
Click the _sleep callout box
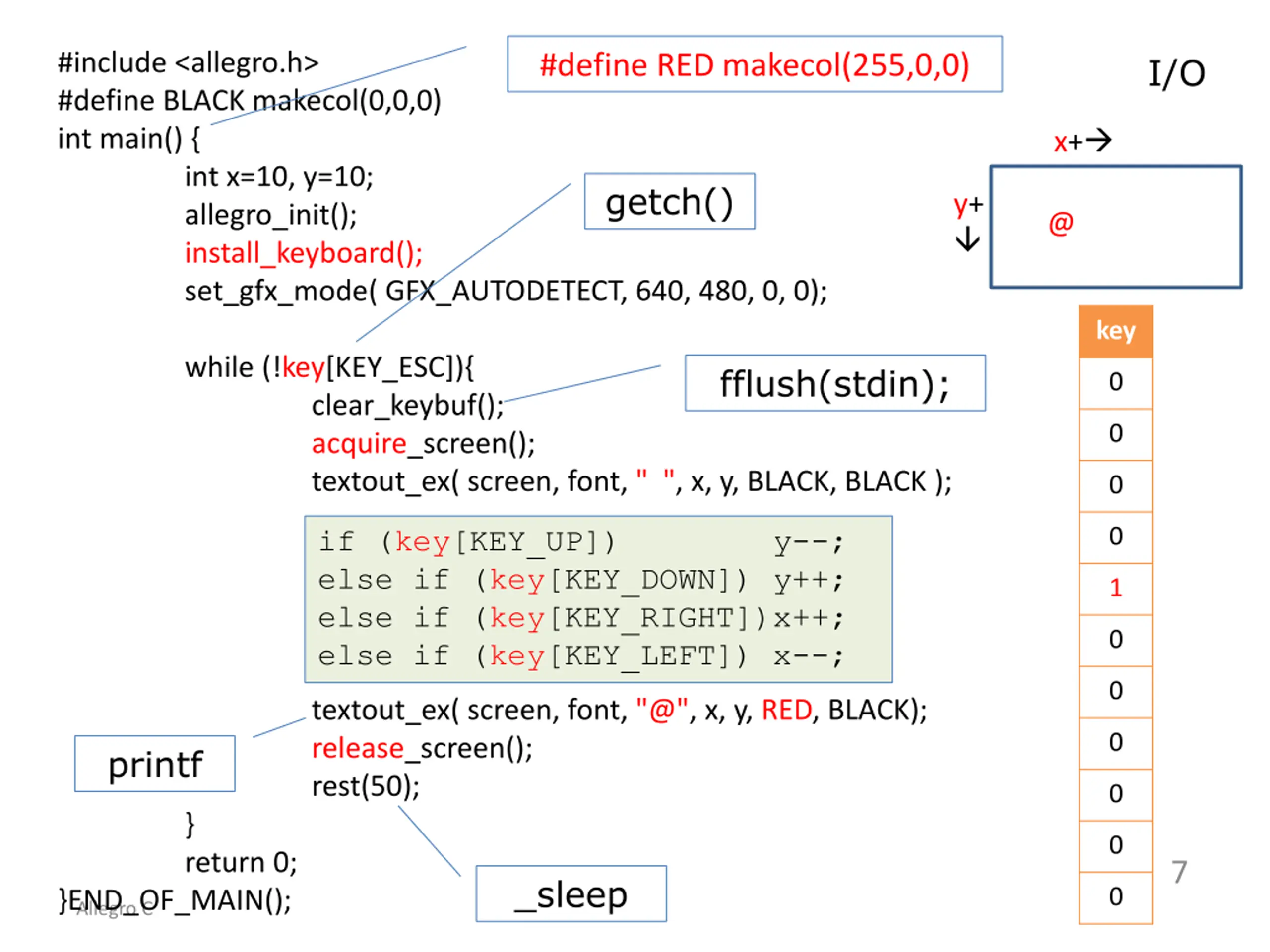pyautogui.click(x=571, y=894)
